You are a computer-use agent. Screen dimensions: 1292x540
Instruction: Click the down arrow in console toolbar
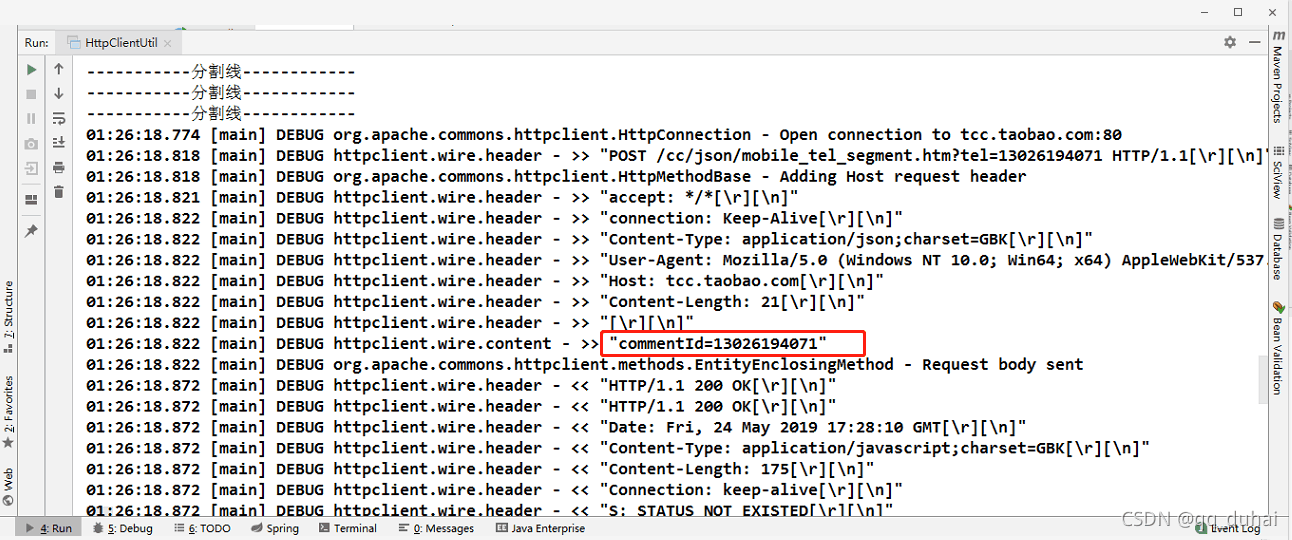tap(59, 94)
